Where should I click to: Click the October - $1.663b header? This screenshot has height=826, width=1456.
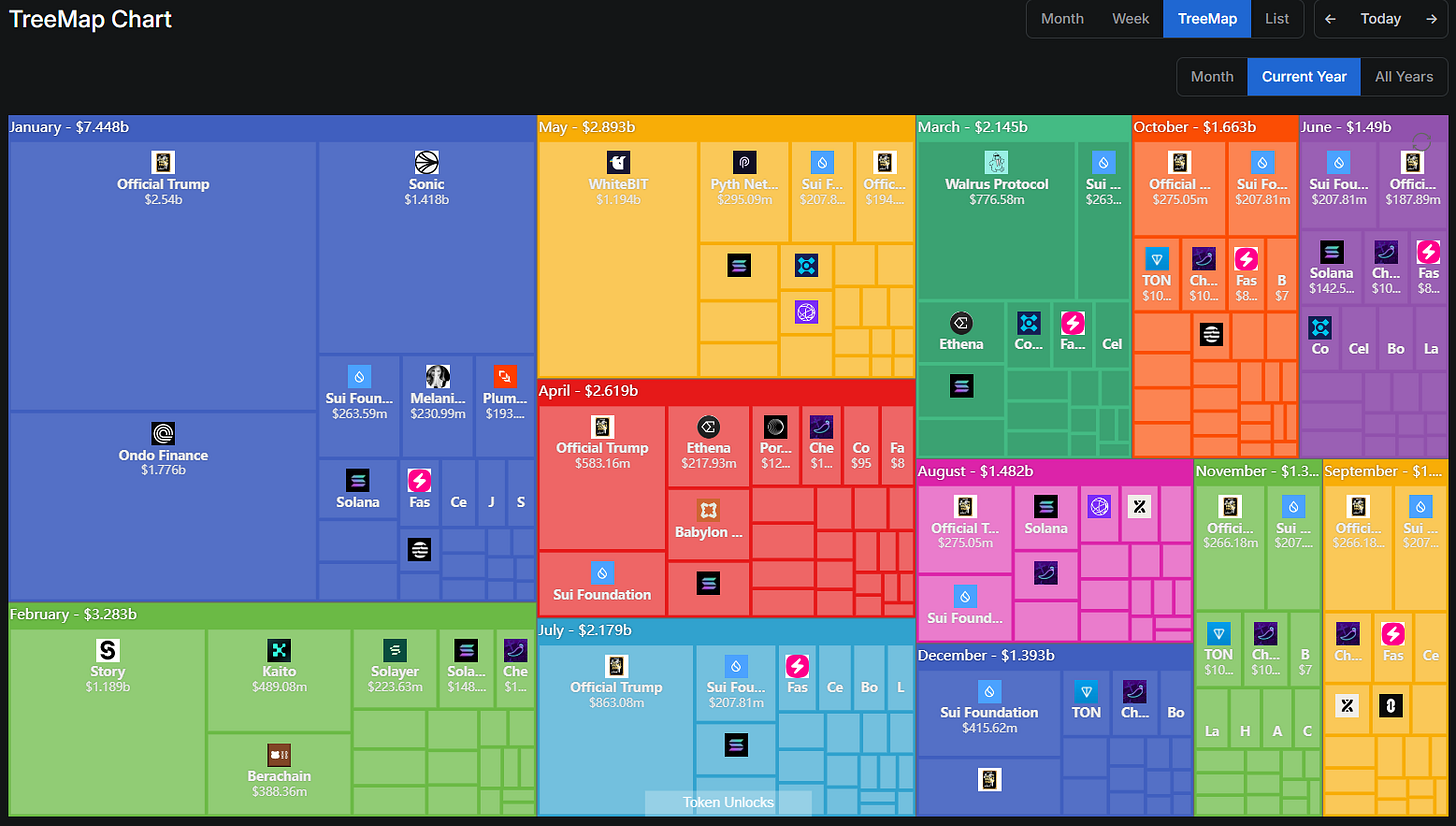click(x=1195, y=127)
